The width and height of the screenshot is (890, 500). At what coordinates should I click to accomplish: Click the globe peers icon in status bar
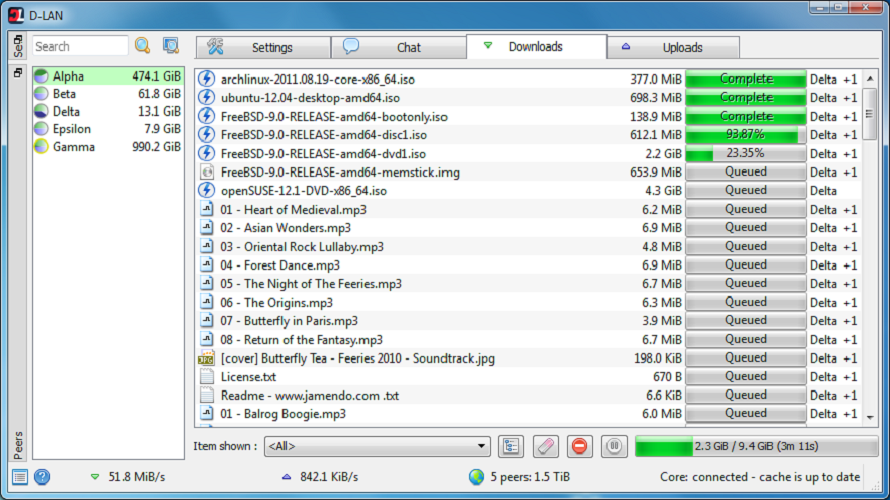point(476,477)
